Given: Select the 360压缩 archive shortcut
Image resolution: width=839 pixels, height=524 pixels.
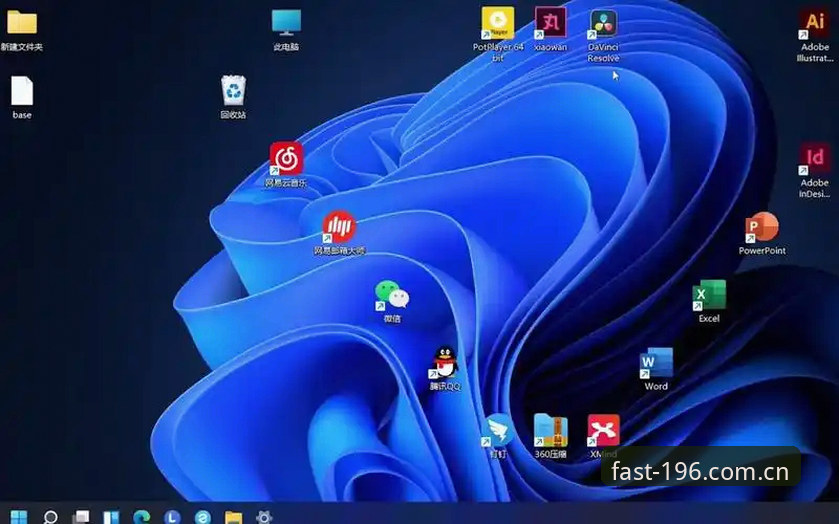Looking at the screenshot, I should pos(550,430).
